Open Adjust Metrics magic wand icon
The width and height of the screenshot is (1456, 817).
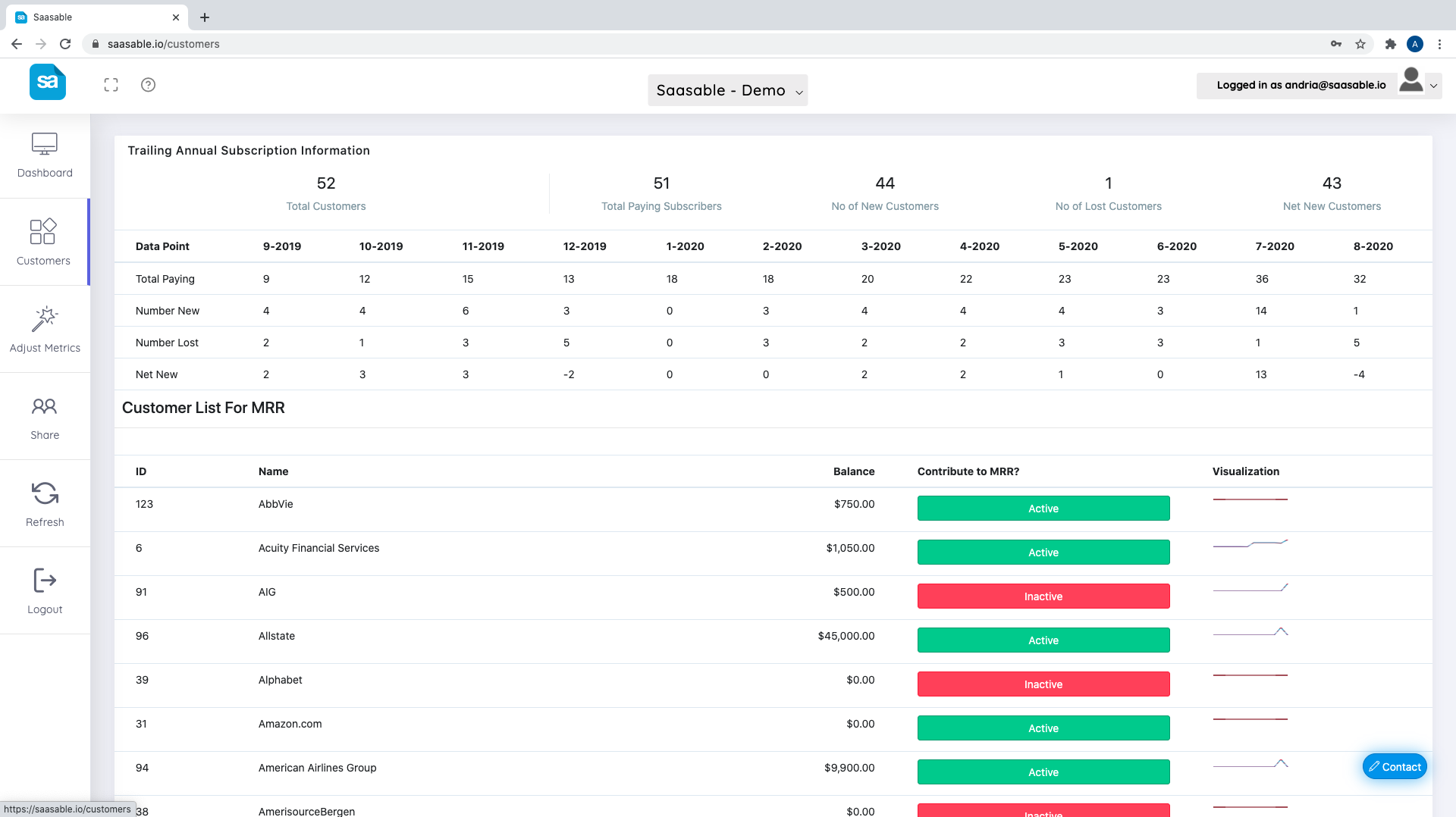(x=45, y=319)
